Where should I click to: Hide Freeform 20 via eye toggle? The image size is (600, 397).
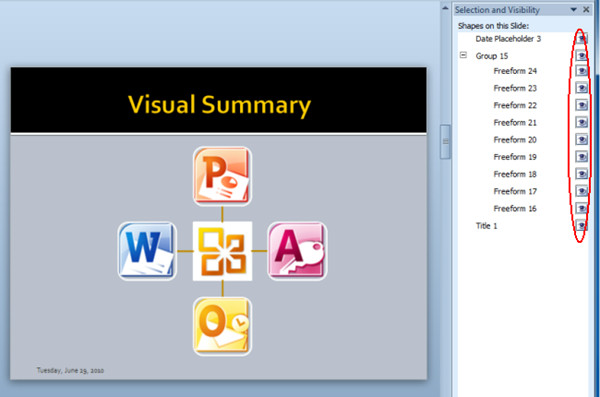pos(582,140)
